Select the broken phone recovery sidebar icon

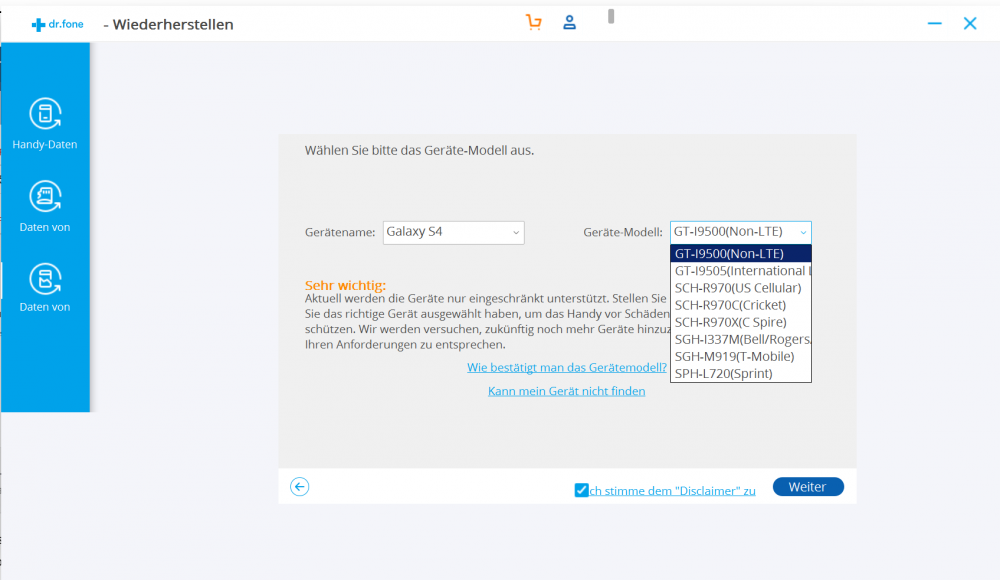(45, 277)
